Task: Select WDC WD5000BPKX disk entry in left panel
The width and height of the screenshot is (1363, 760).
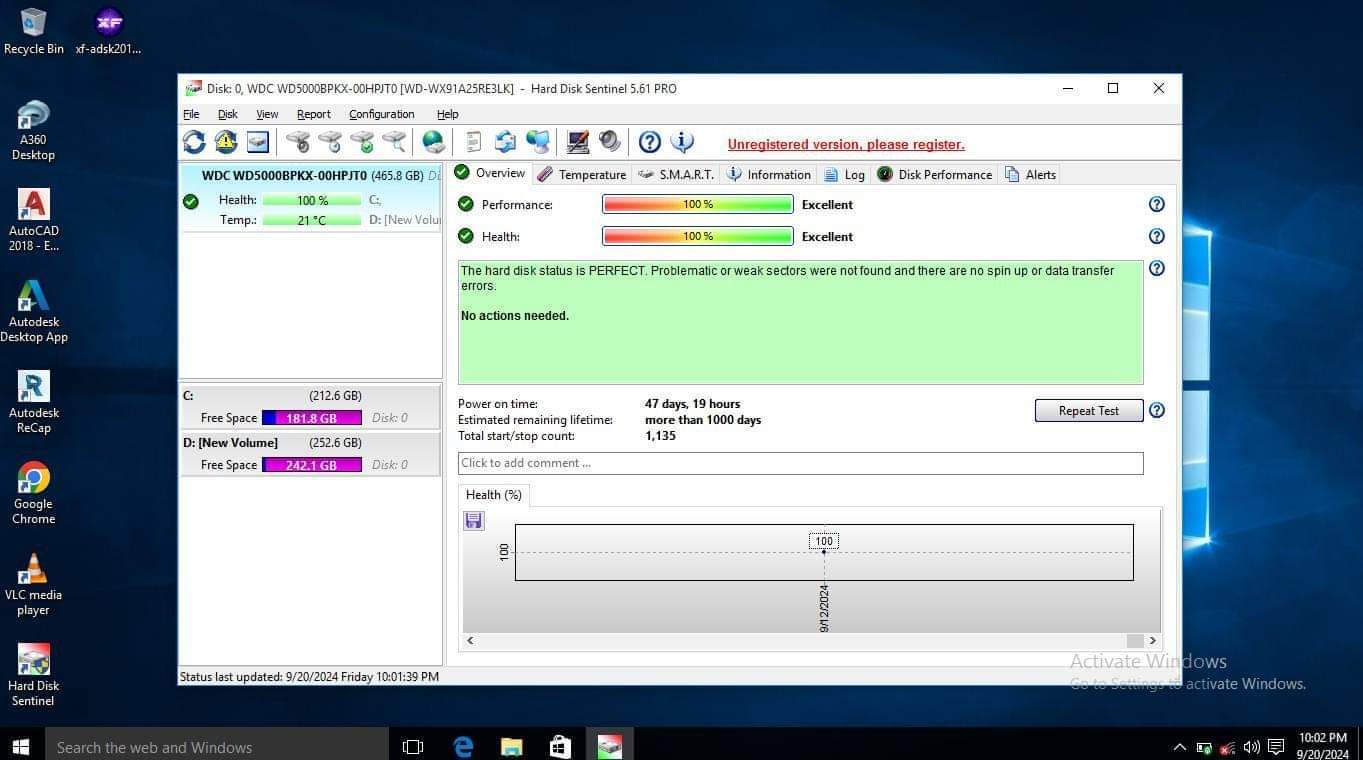Action: tap(310, 198)
